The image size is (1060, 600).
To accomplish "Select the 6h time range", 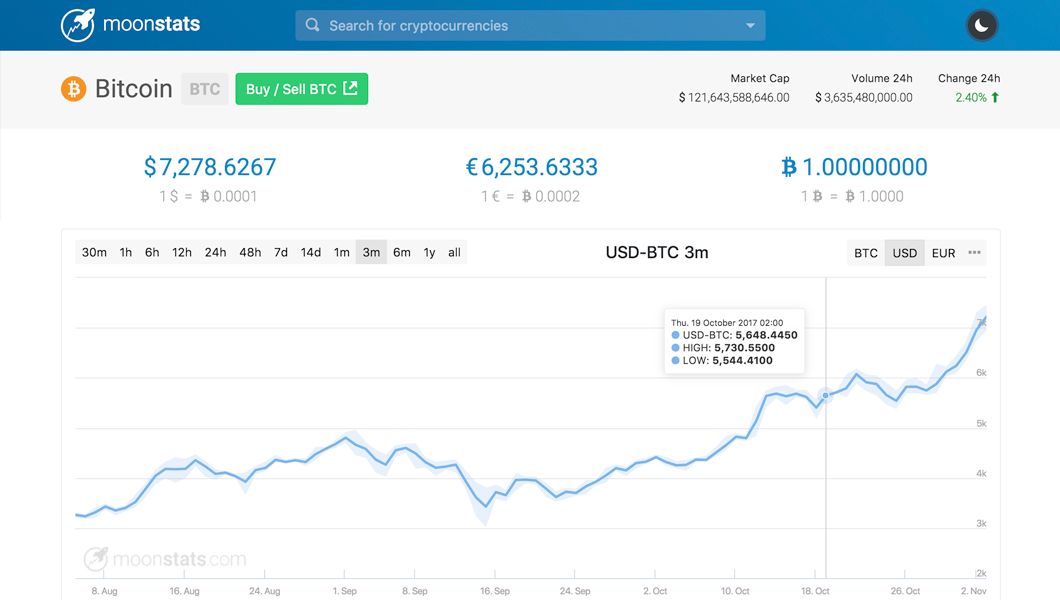I will coord(152,252).
